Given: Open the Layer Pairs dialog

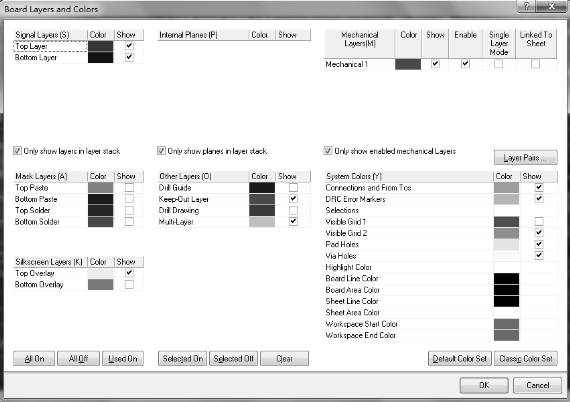Looking at the screenshot, I should pos(525,158).
